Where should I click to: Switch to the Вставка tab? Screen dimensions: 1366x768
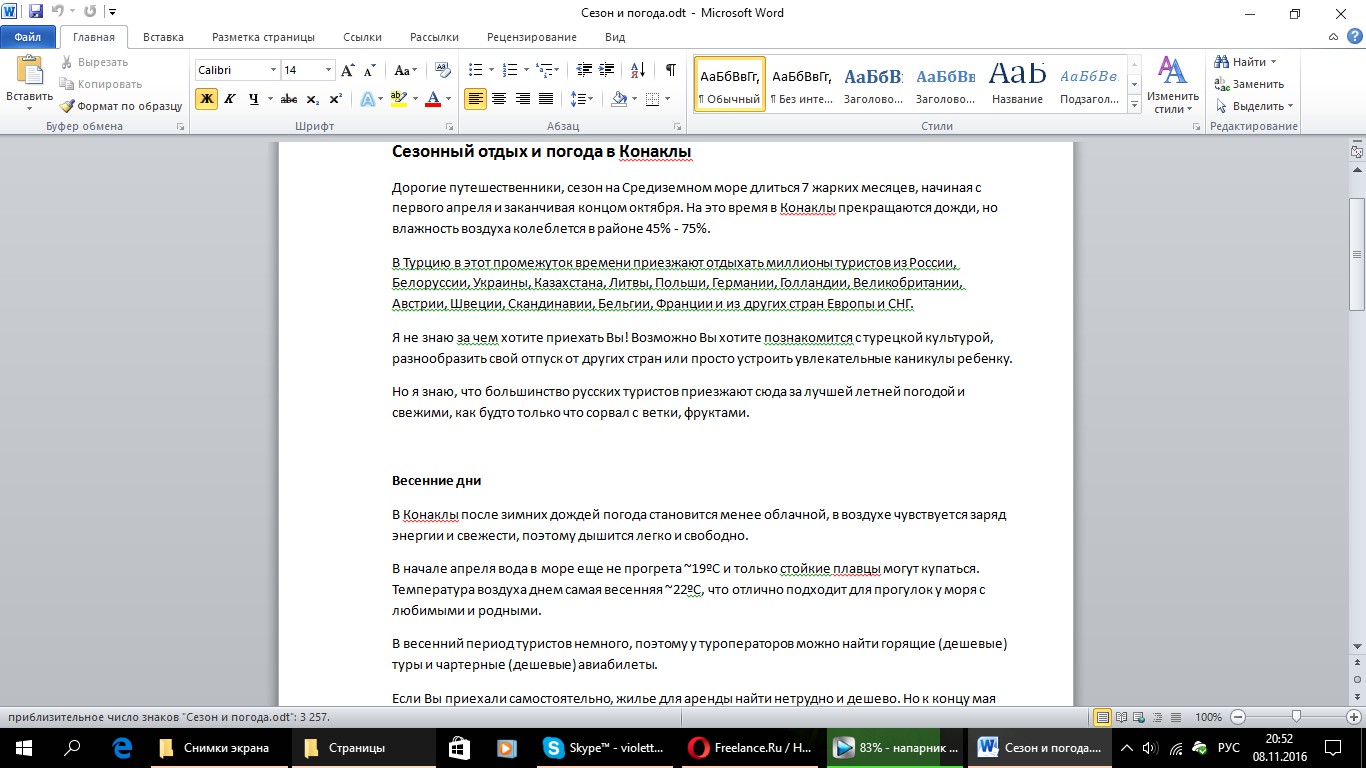[x=163, y=37]
